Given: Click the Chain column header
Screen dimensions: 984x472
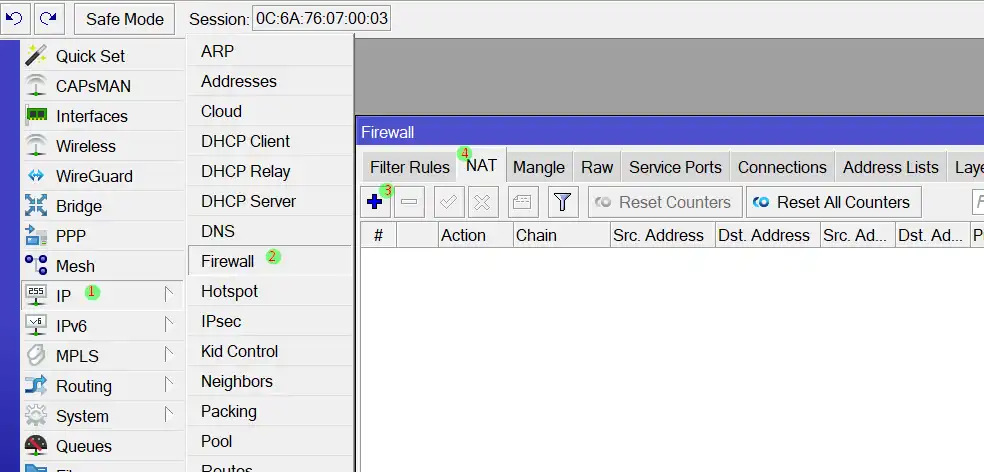Looking at the screenshot, I should click(560, 235).
